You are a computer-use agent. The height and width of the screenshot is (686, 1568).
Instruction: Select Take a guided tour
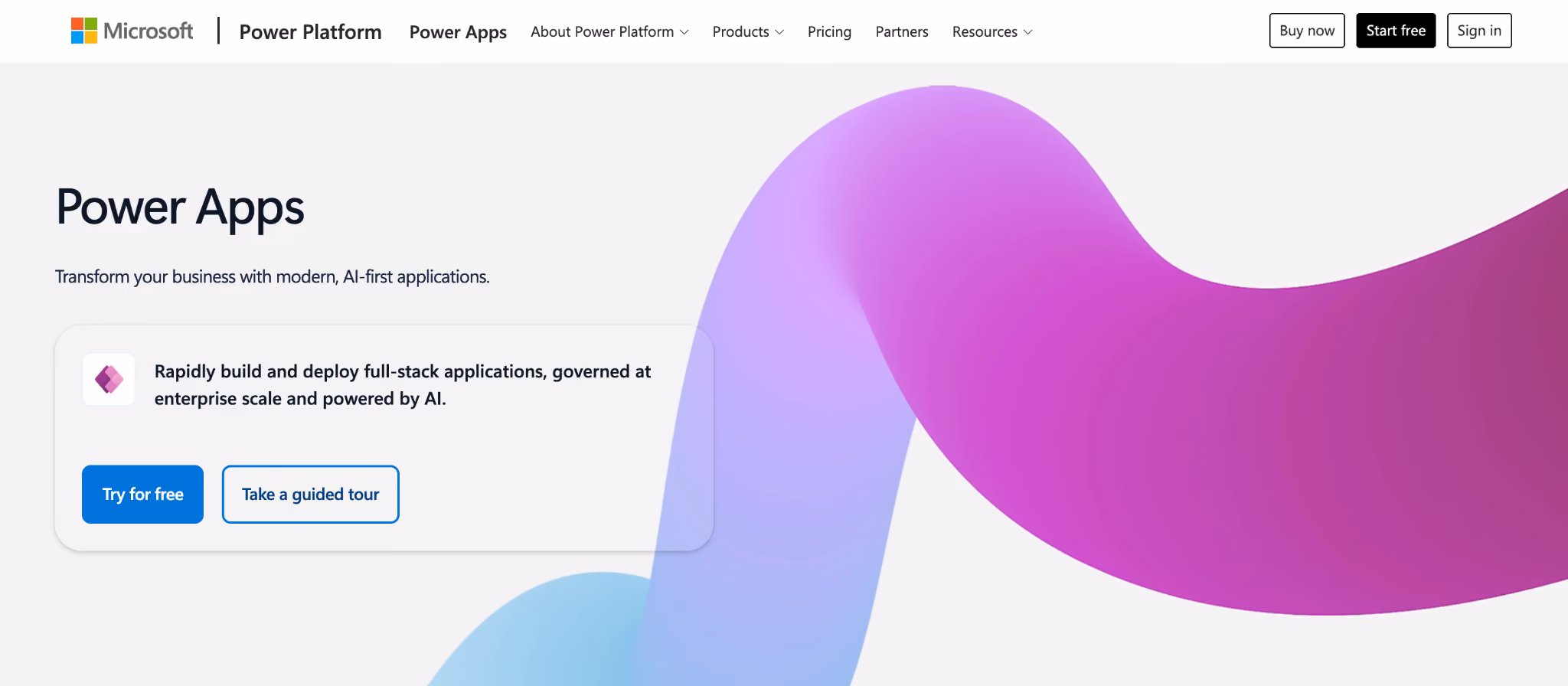tap(311, 495)
